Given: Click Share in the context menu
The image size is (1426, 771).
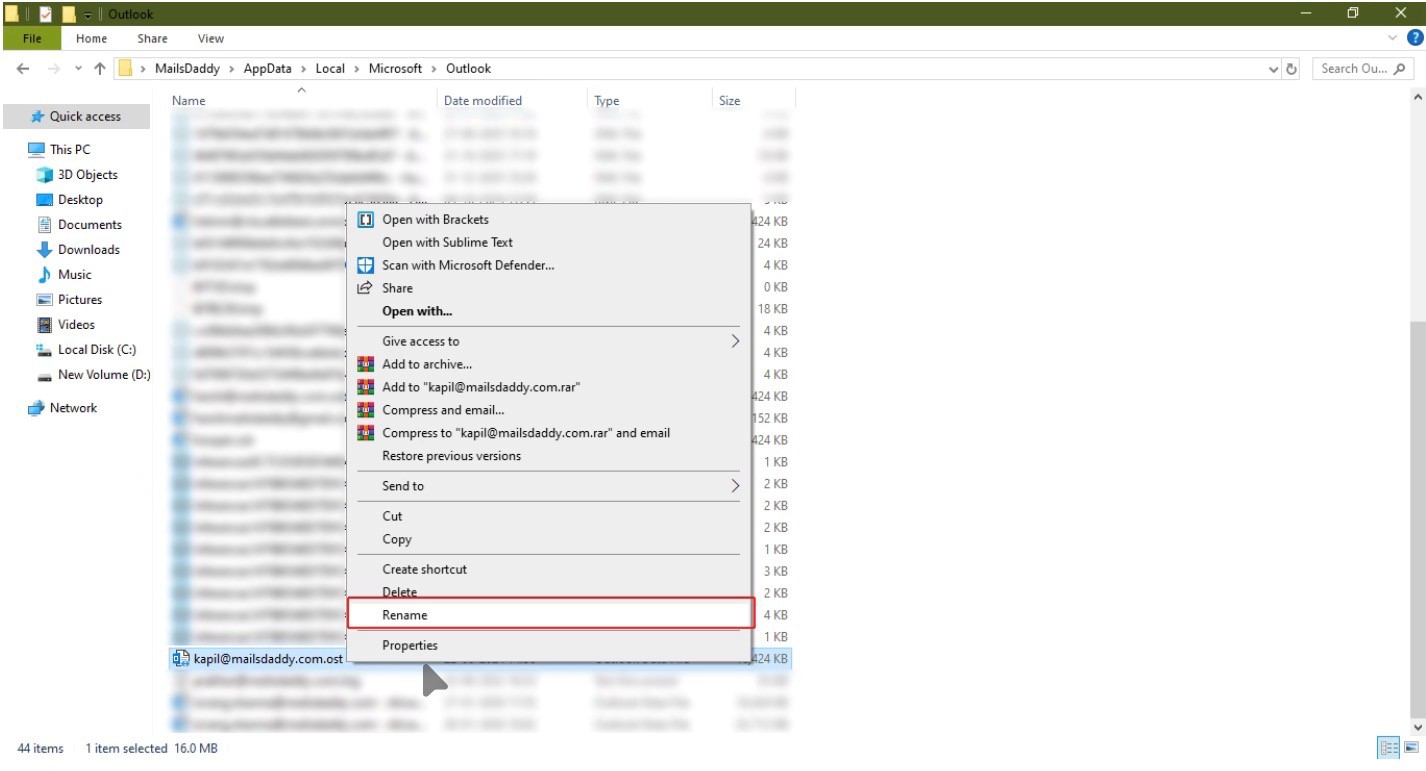Looking at the screenshot, I should point(548,288).
